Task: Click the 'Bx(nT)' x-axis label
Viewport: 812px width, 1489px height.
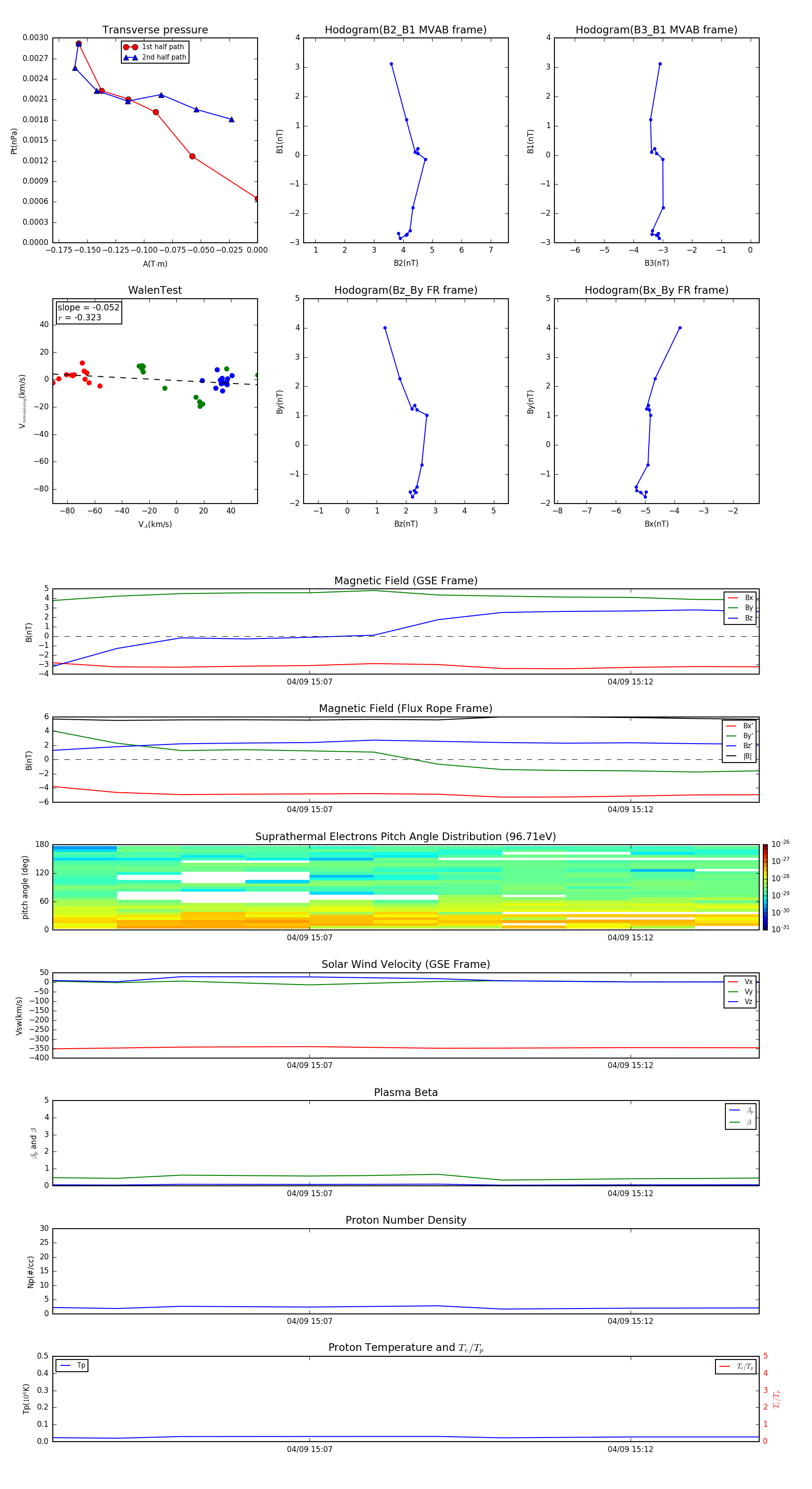Action: tap(656, 524)
